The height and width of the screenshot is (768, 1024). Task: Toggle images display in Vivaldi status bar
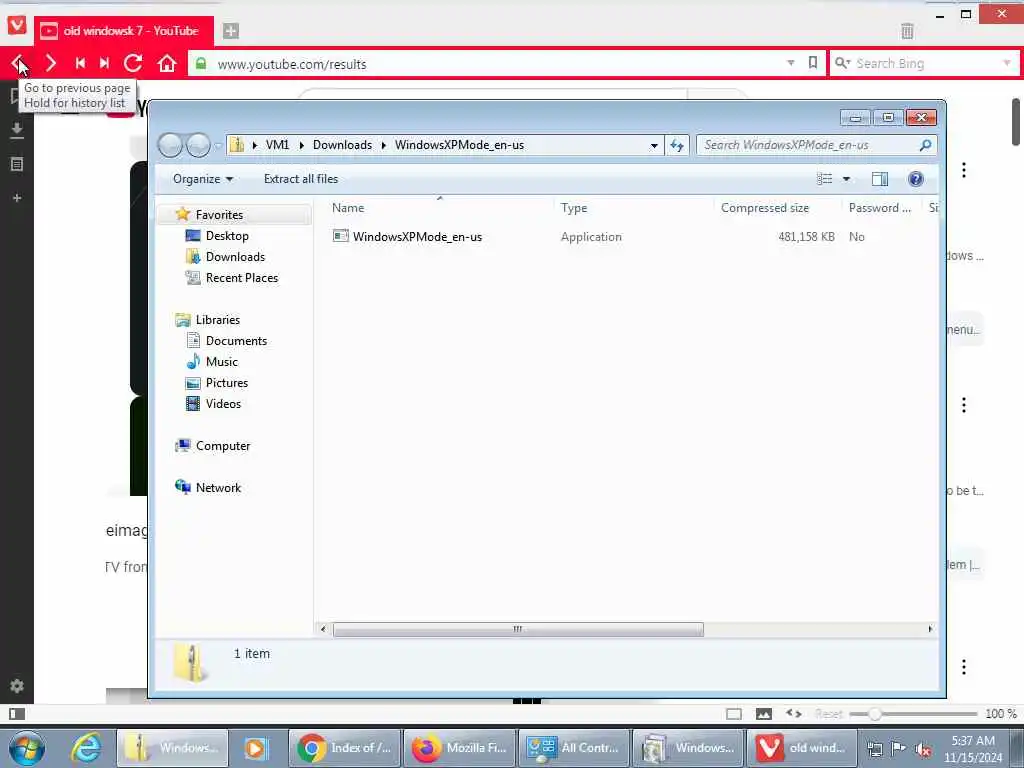[763, 714]
